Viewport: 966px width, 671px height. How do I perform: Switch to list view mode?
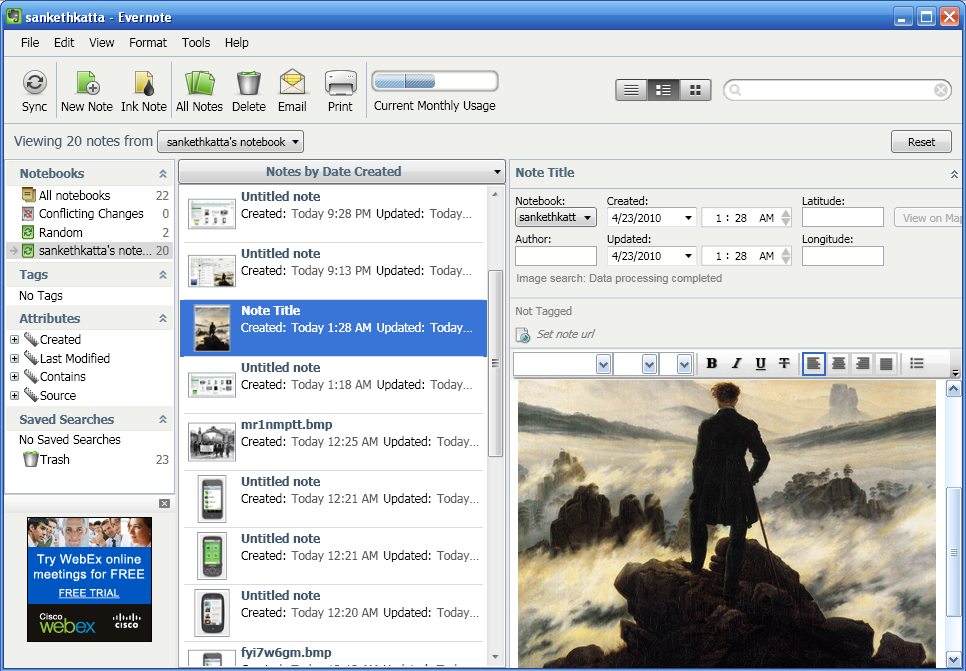pyautogui.click(x=631, y=90)
